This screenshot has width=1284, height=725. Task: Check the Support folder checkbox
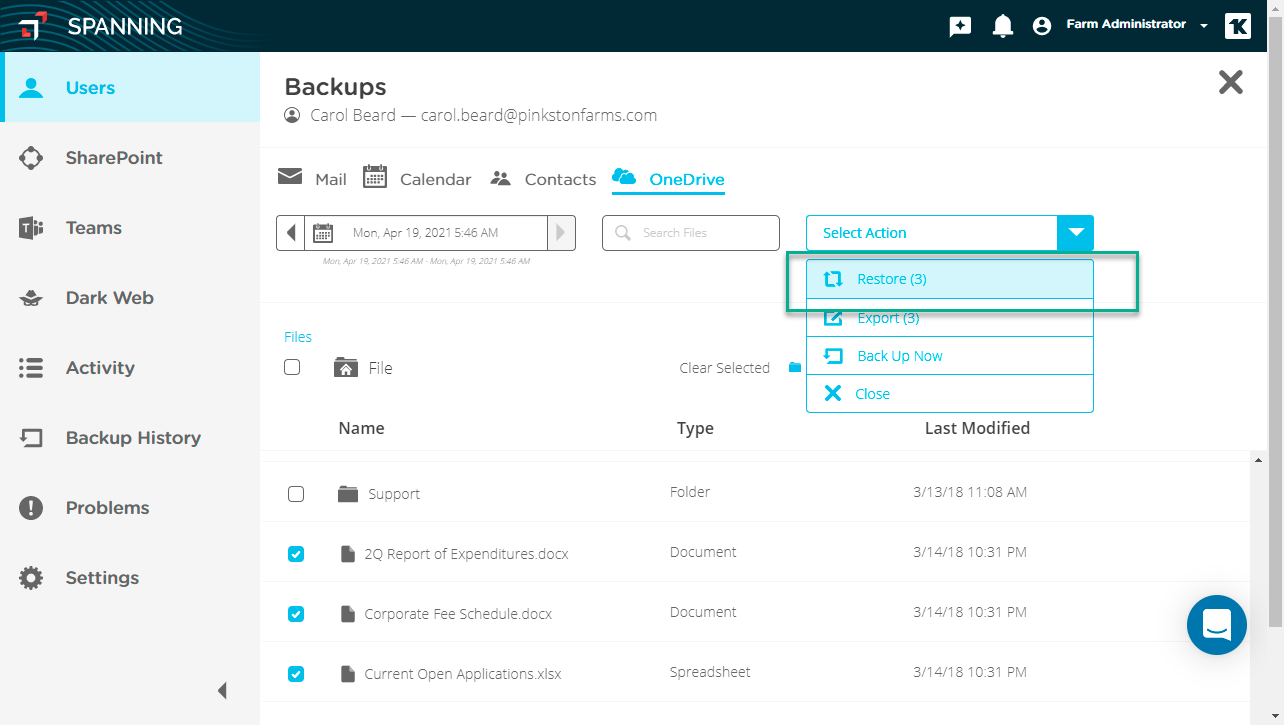click(x=296, y=494)
